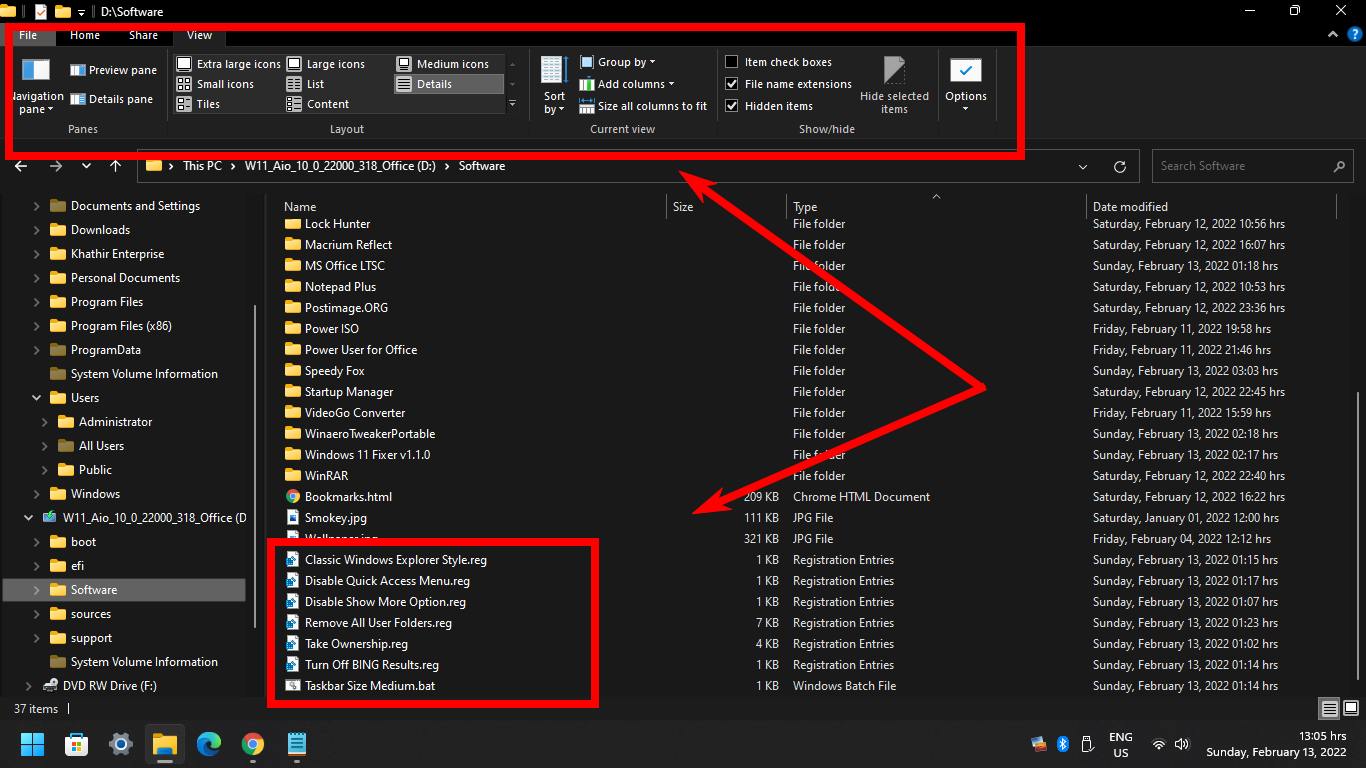Navigate back to previous folder

(x=21, y=166)
